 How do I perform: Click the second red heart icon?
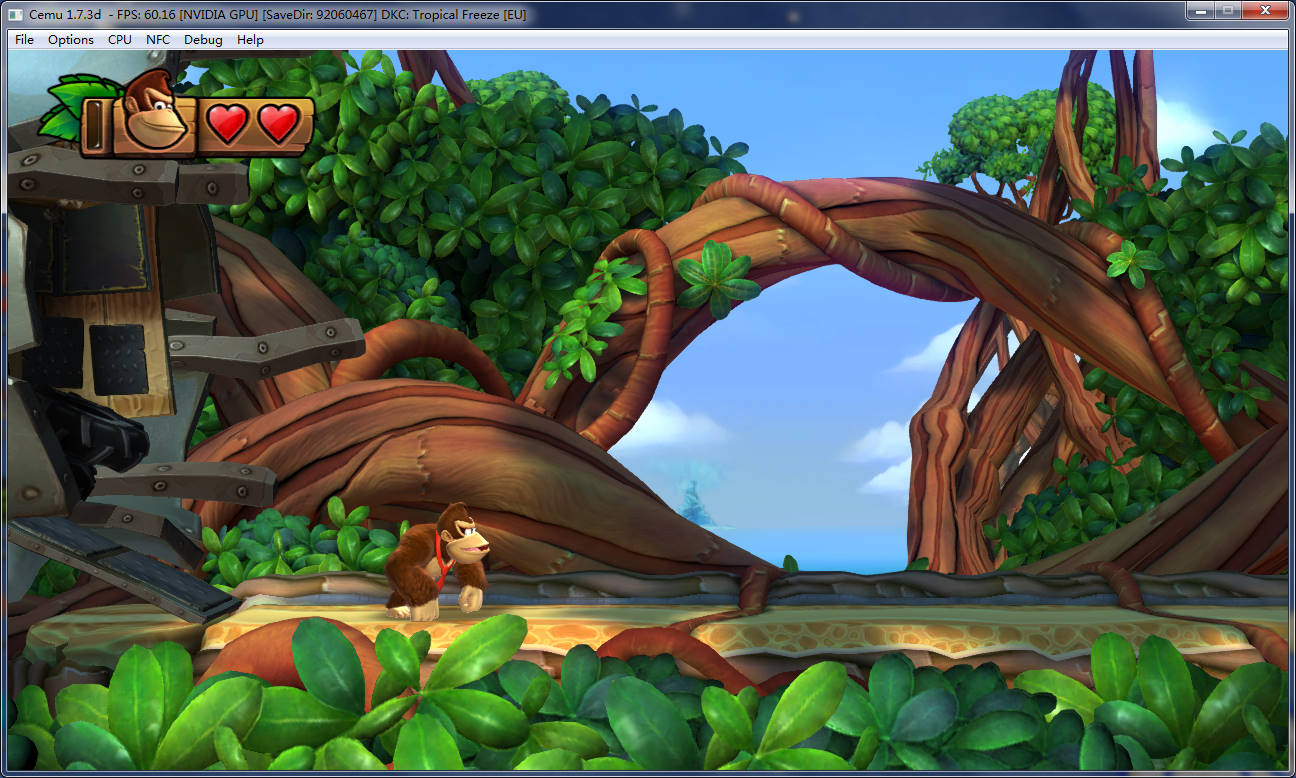(278, 123)
